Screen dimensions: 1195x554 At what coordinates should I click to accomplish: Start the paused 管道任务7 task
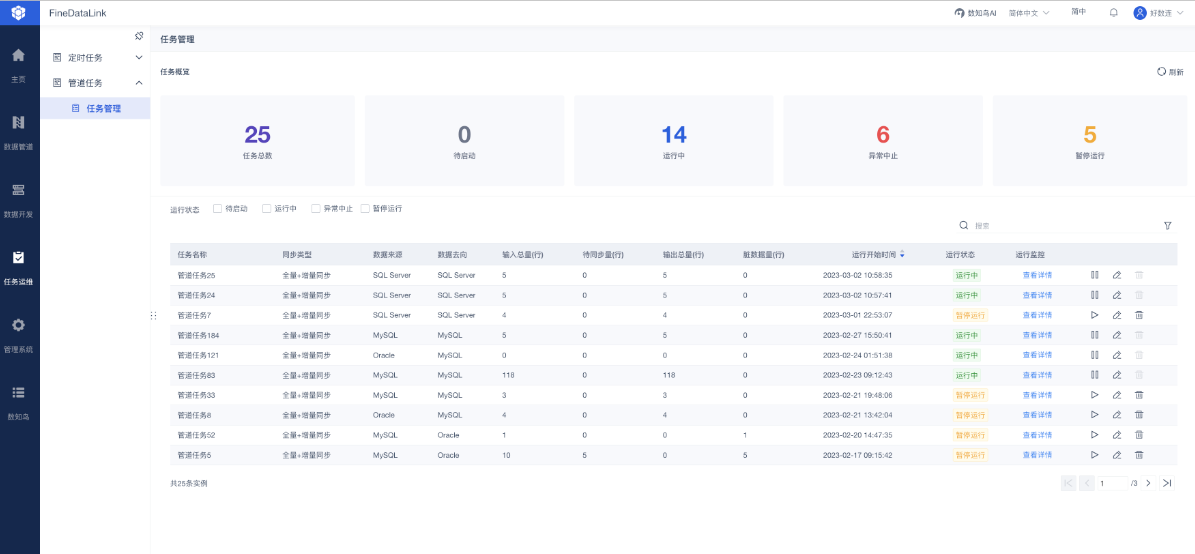[1094, 315]
